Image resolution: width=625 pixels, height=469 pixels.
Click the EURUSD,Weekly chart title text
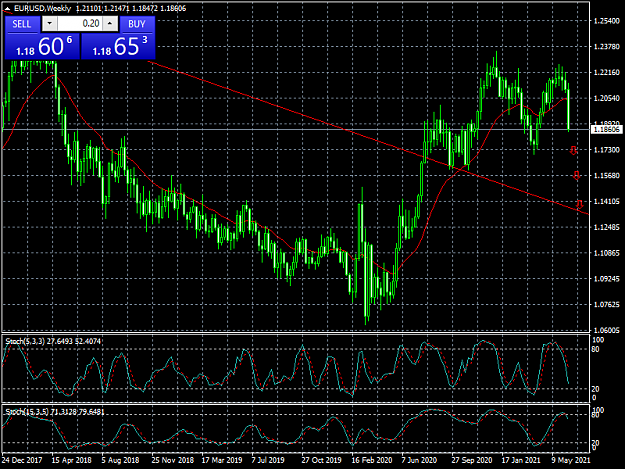click(43, 8)
